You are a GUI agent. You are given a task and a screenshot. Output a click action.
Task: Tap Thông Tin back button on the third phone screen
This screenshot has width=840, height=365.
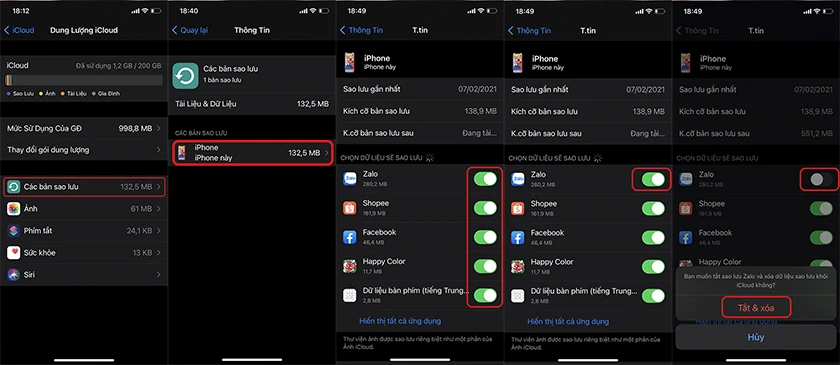click(x=362, y=31)
